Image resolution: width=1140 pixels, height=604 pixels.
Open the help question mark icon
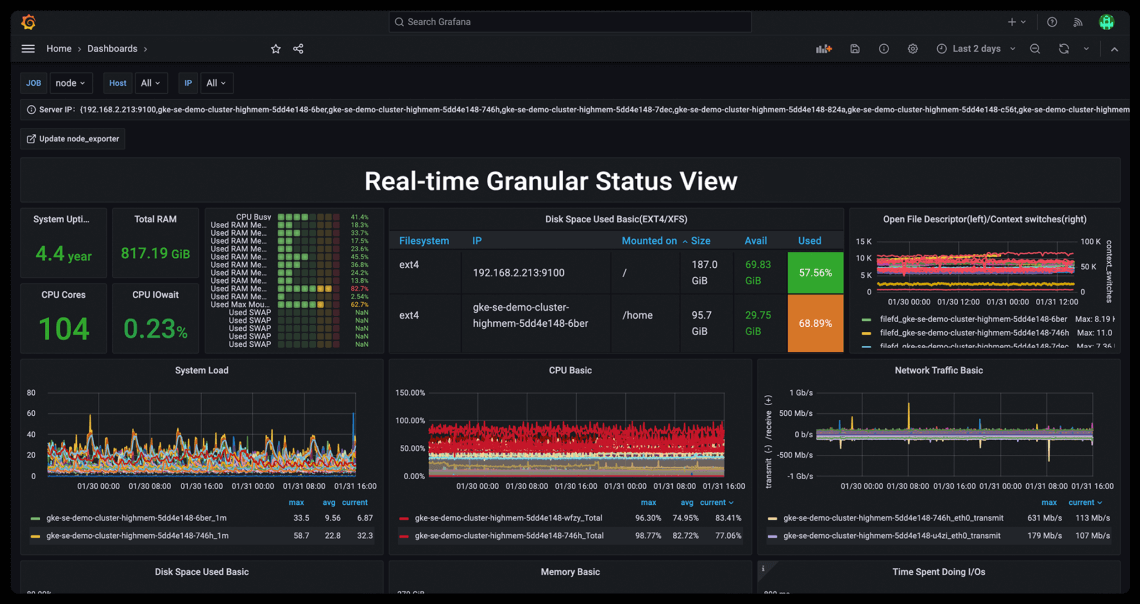tap(1052, 21)
